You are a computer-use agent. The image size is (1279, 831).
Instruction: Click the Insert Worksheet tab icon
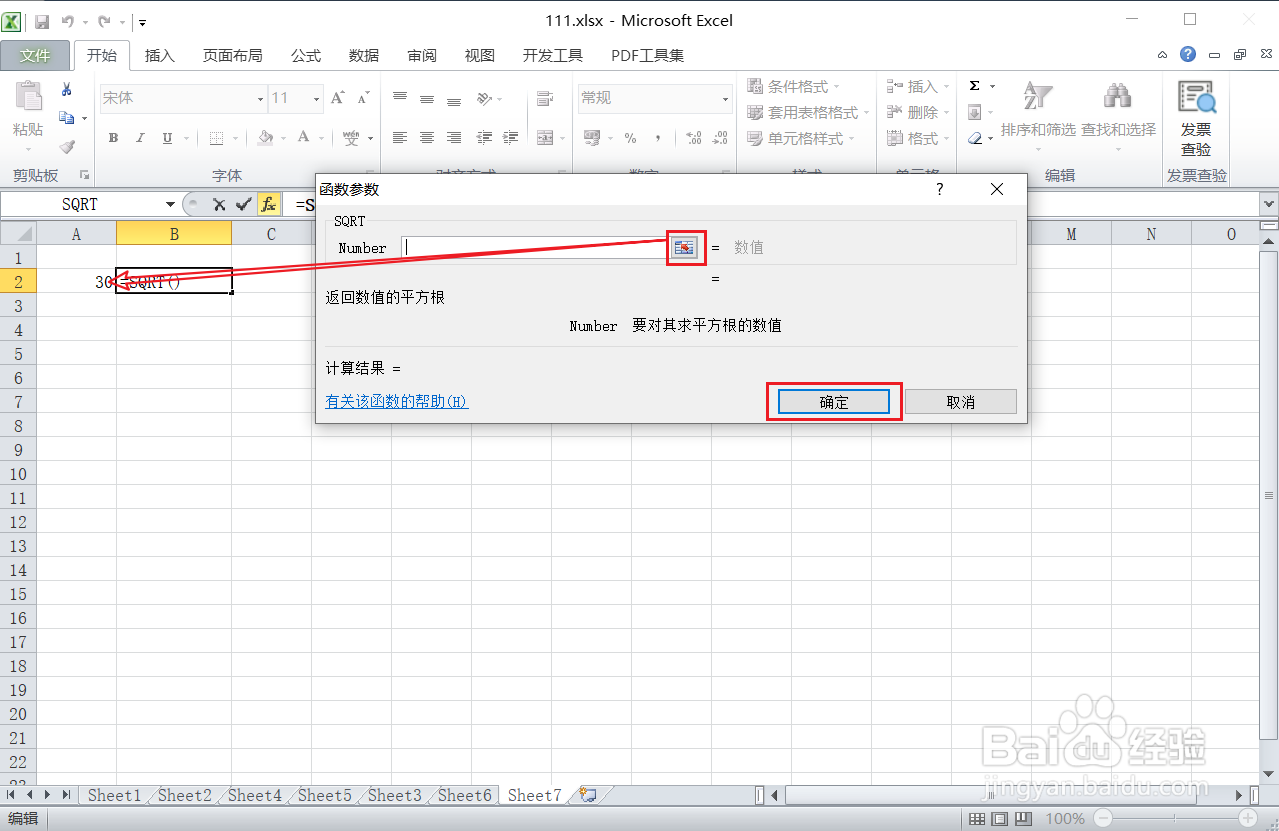tap(588, 795)
